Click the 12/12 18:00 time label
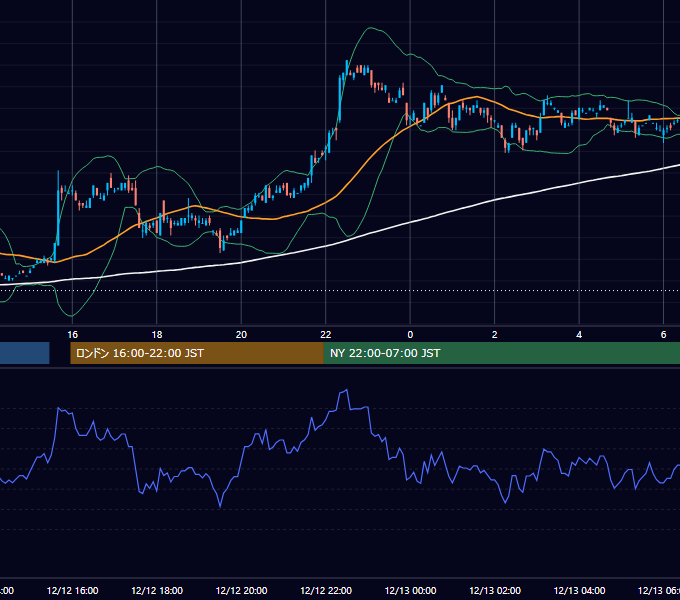The image size is (680, 600). pos(157,590)
